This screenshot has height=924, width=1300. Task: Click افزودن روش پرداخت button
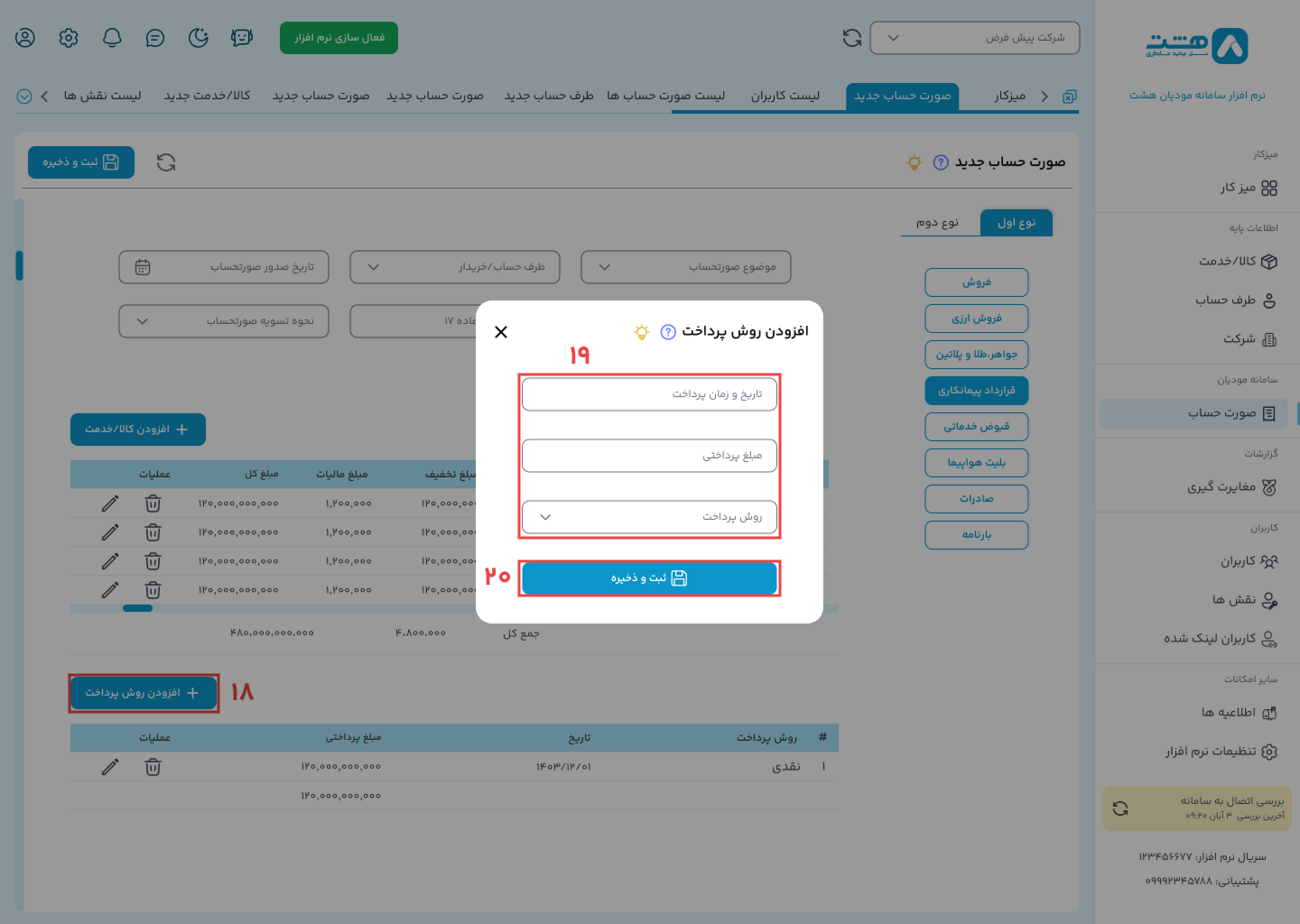pyautogui.click(x=144, y=693)
